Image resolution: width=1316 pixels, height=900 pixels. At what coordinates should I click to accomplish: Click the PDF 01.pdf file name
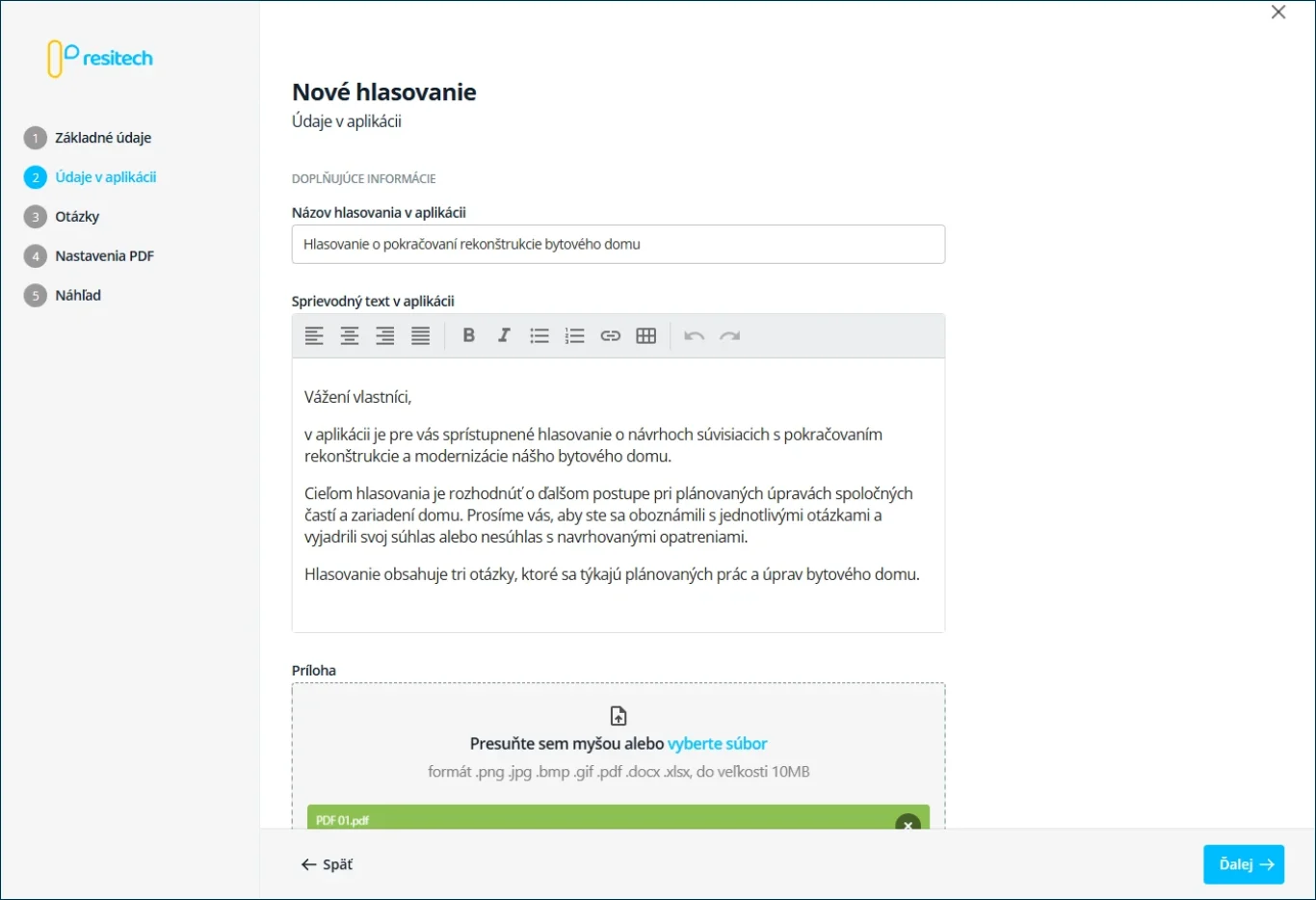point(342,821)
